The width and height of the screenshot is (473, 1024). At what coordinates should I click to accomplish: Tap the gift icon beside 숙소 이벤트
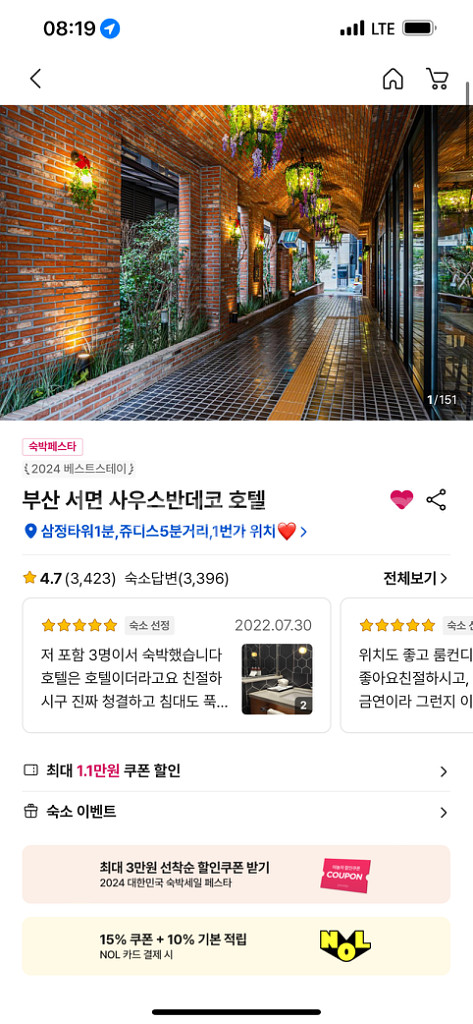31,812
